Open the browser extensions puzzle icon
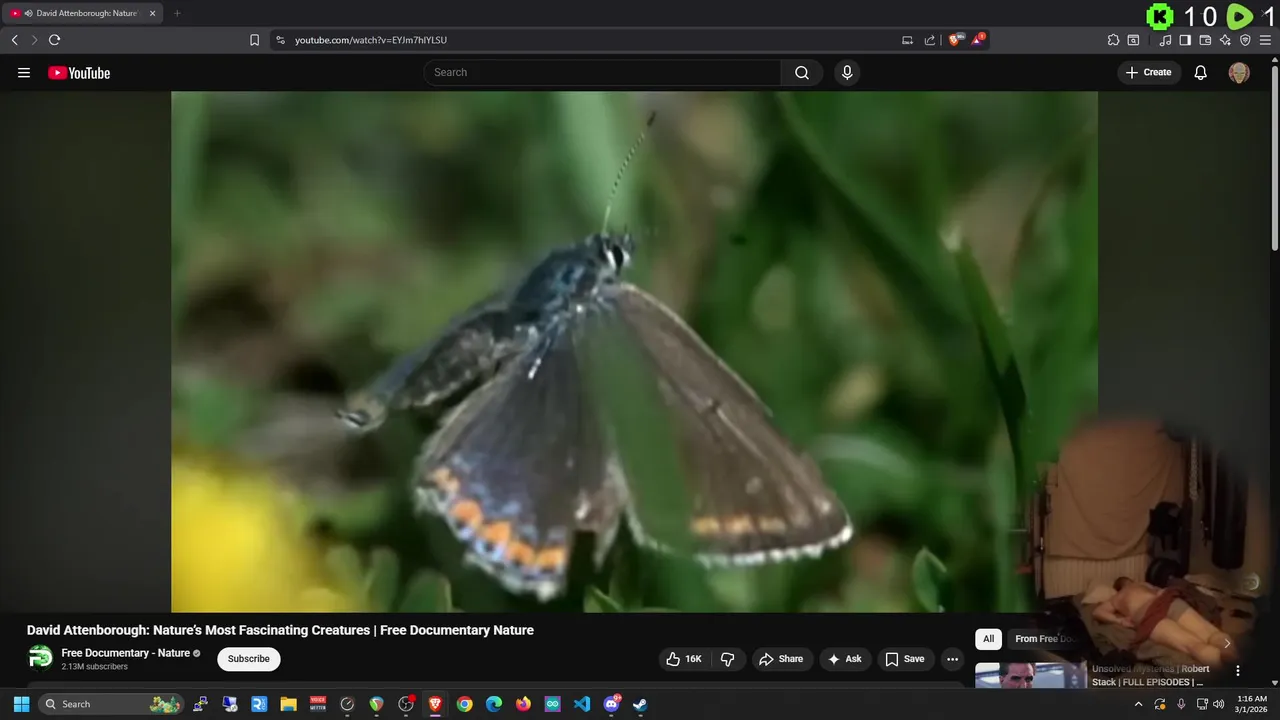Screen dimensions: 1280x720 tap(1113, 40)
